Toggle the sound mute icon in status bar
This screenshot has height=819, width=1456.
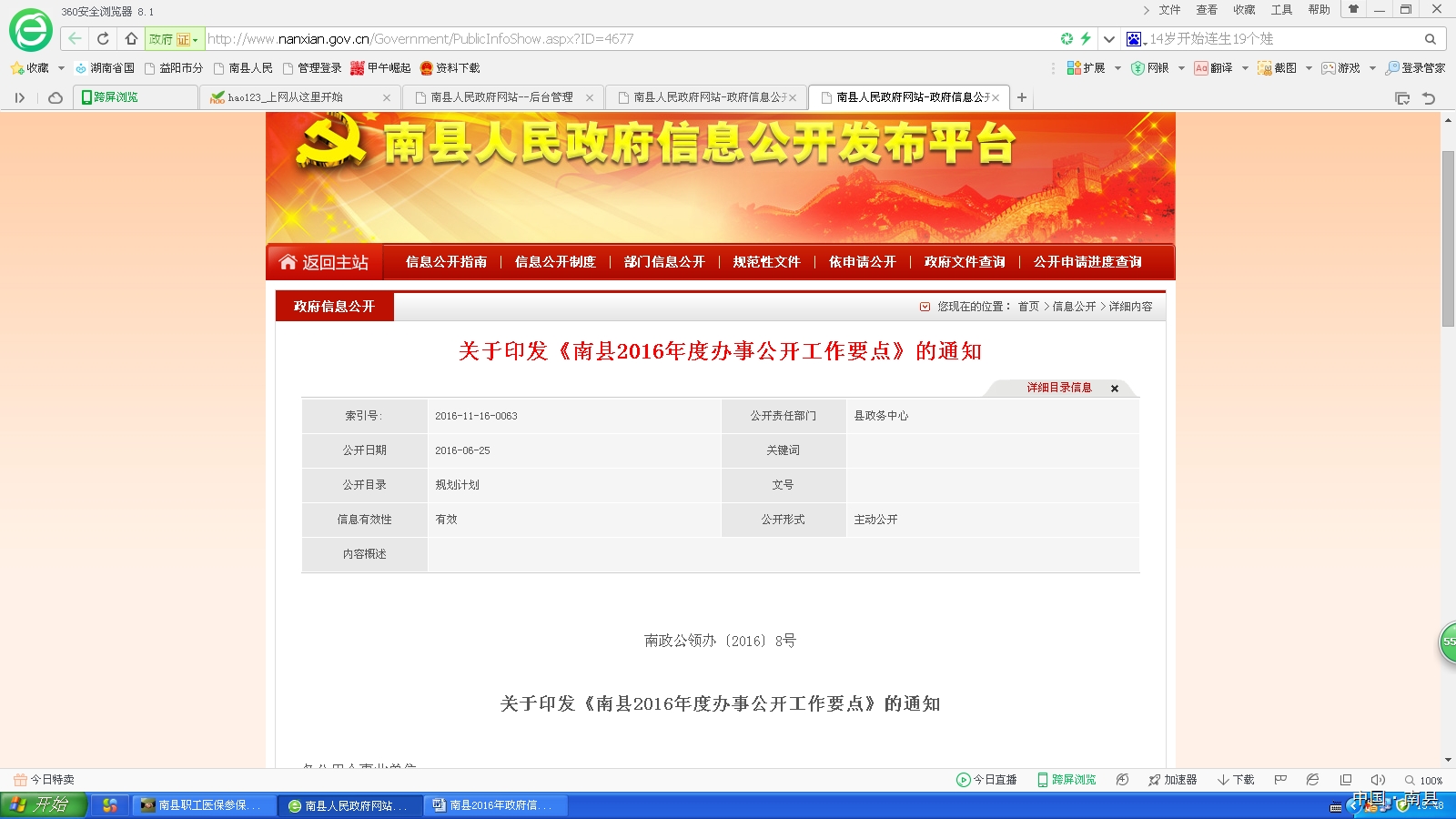(1378, 780)
